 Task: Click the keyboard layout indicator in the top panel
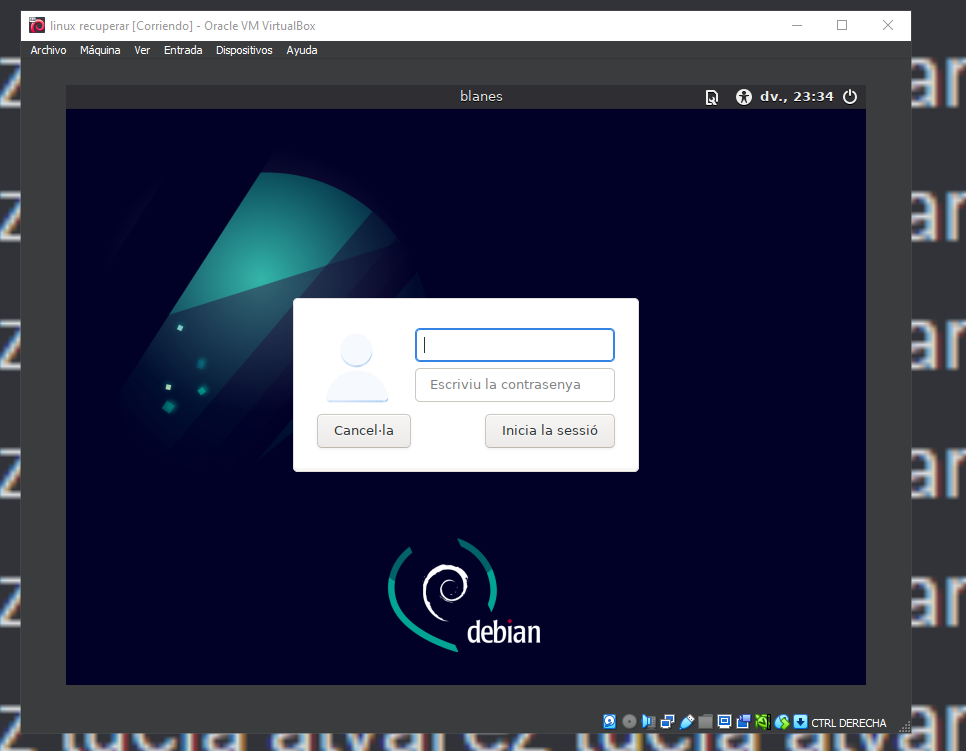coord(711,96)
